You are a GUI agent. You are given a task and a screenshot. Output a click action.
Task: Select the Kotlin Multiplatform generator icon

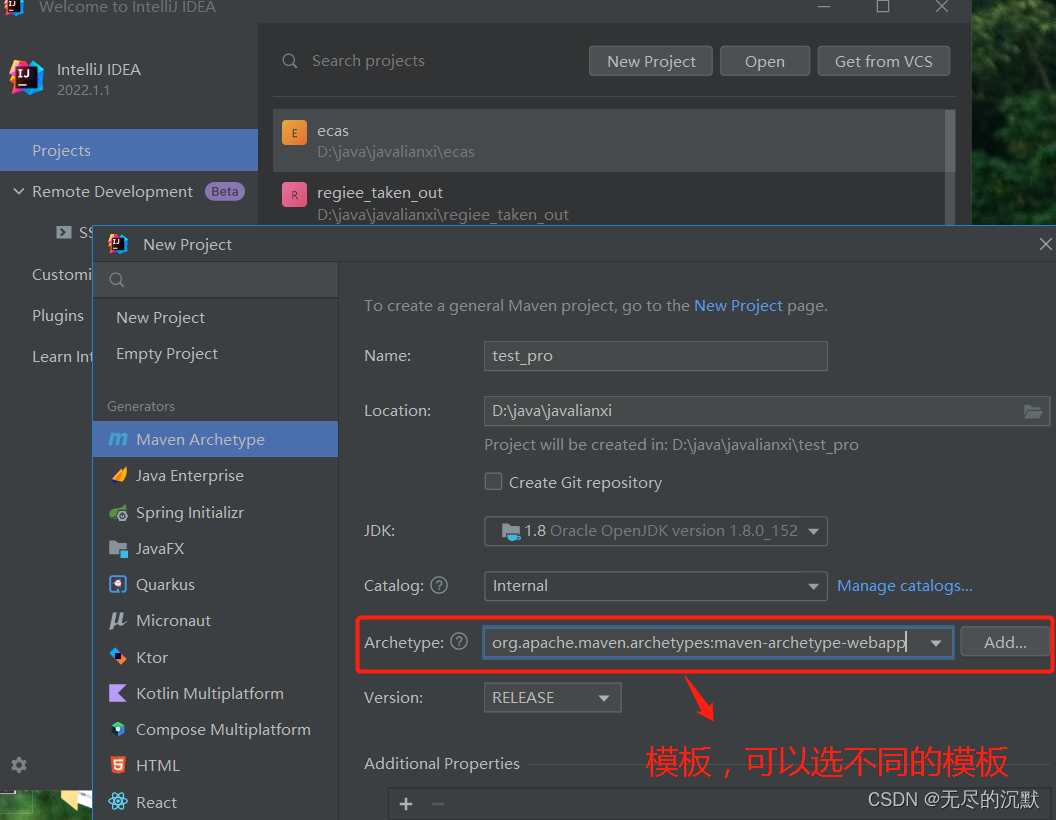119,693
